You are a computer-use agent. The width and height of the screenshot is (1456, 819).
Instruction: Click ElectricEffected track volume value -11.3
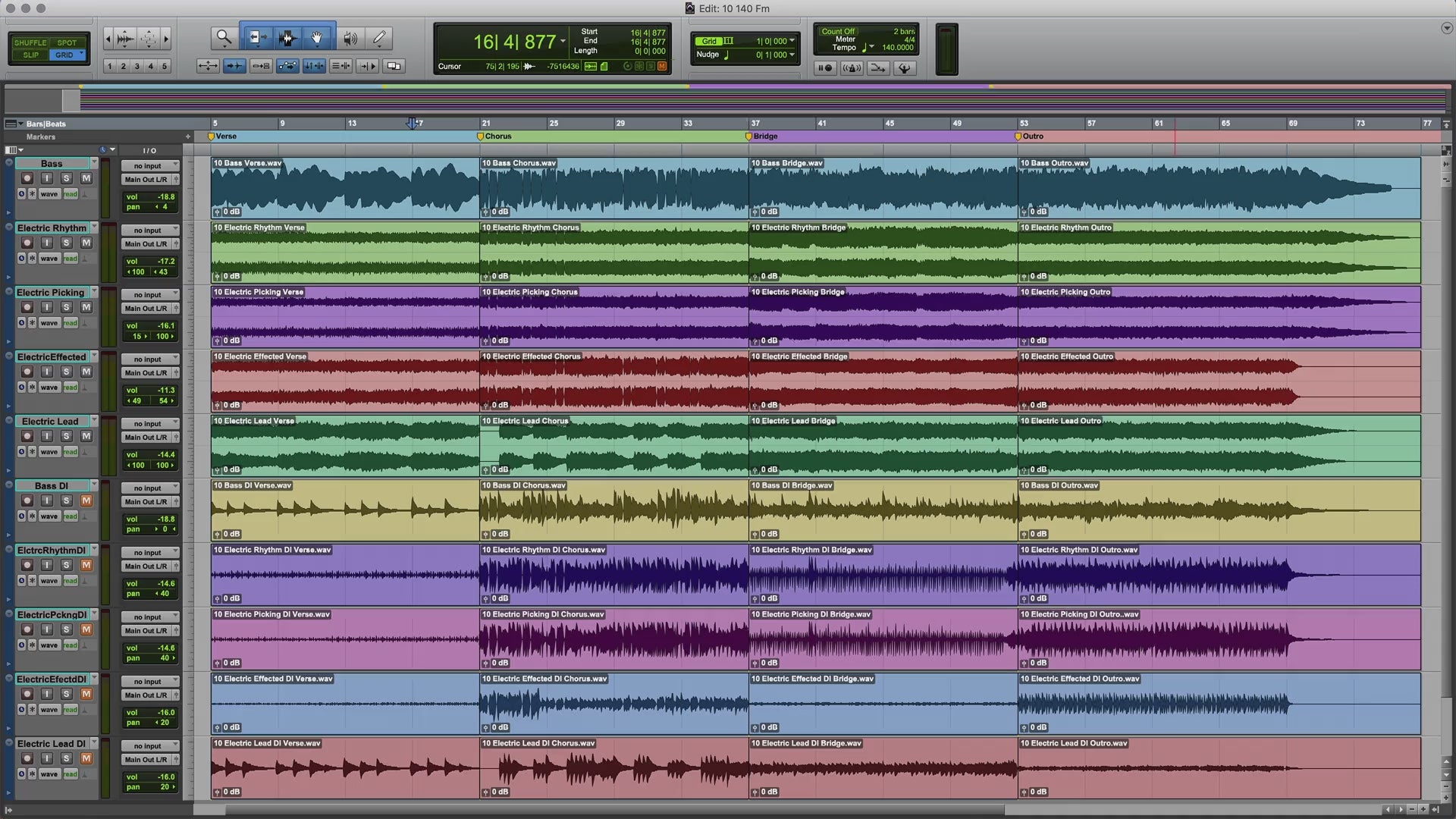coord(165,390)
